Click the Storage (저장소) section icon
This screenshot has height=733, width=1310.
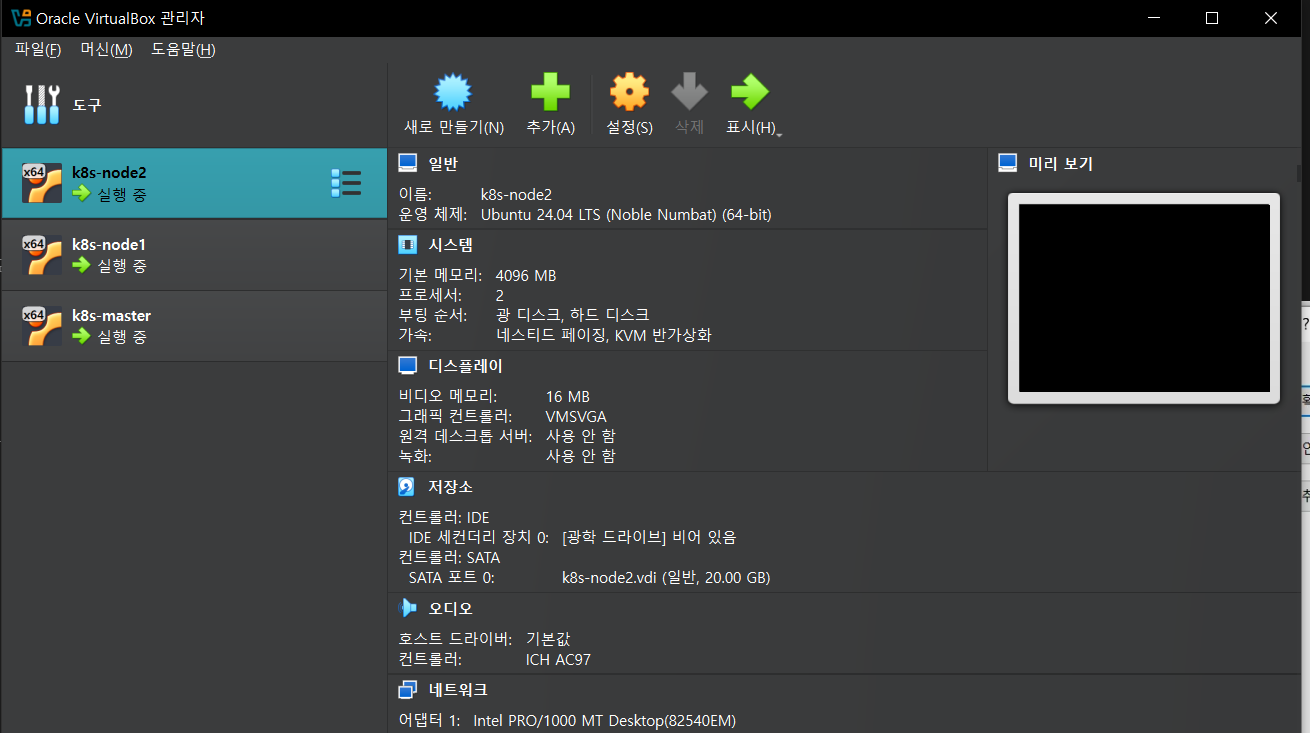(x=407, y=486)
